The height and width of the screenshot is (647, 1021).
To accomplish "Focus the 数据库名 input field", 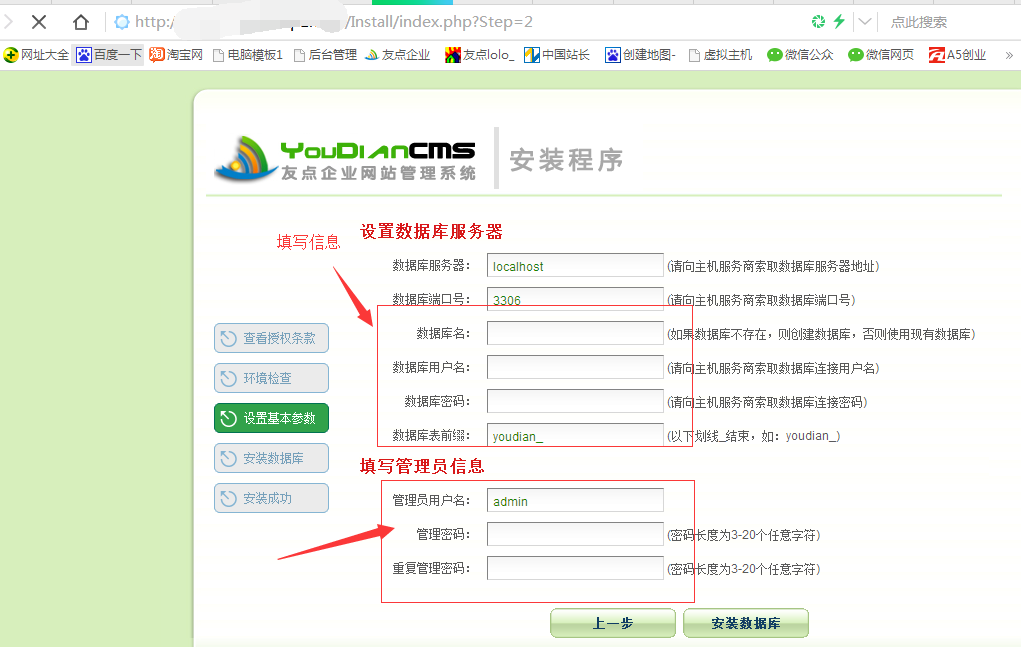I will (575, 333).
